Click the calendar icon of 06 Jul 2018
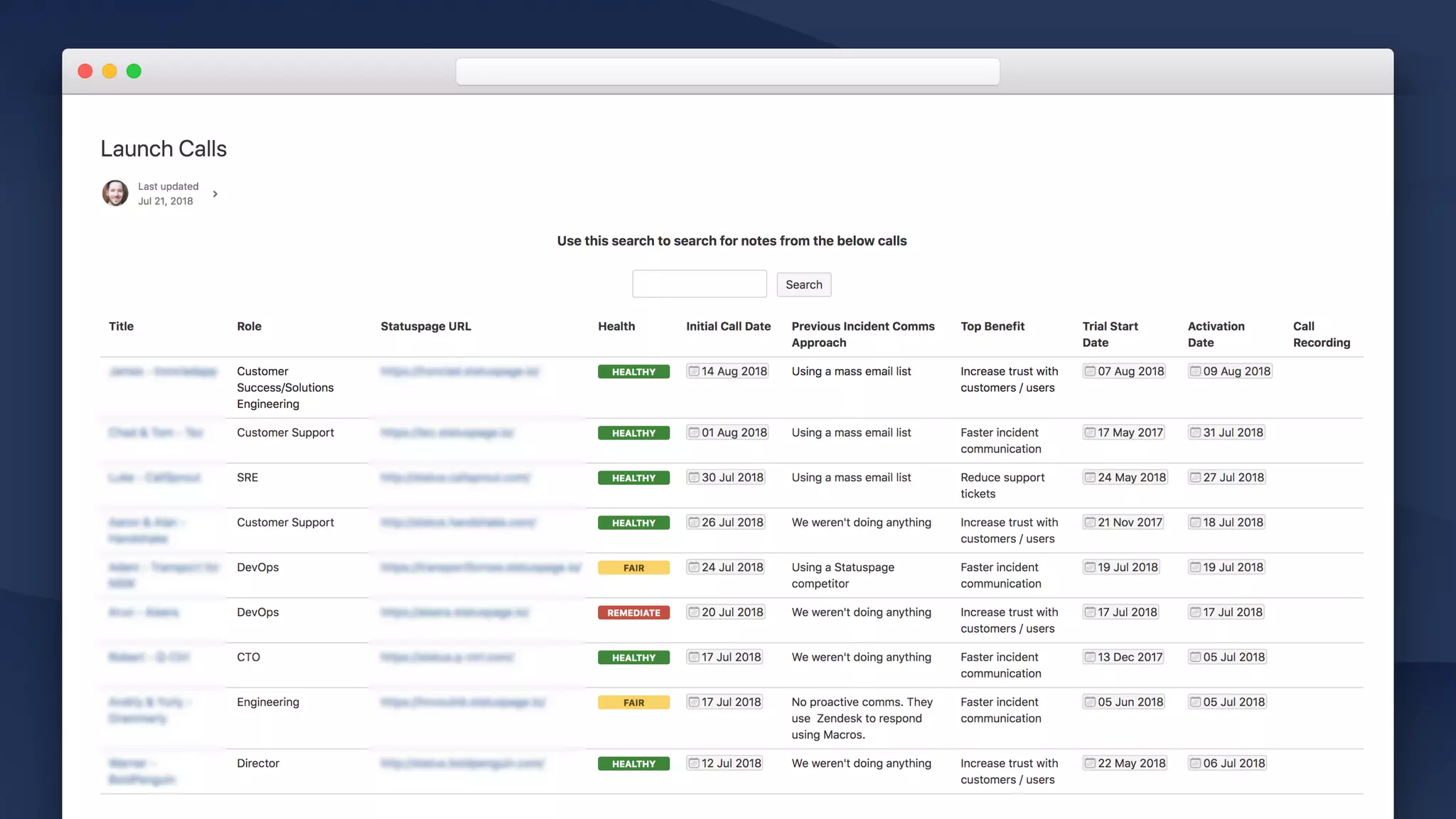This screenshot has width=1456, height=819. [x=1195, y=763]
